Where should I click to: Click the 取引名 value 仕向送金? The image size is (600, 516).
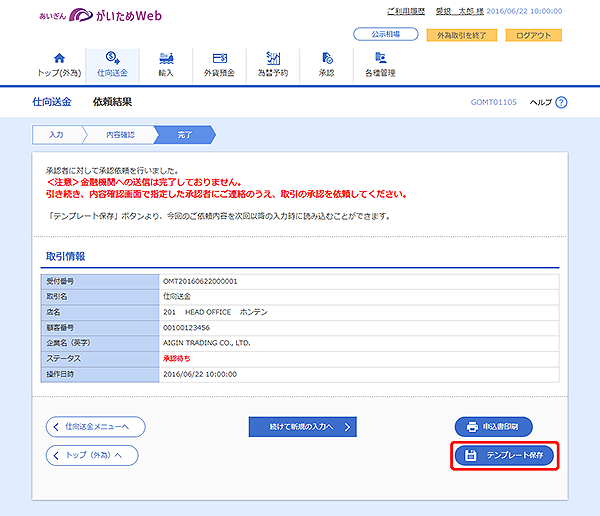tap(177, 296)
